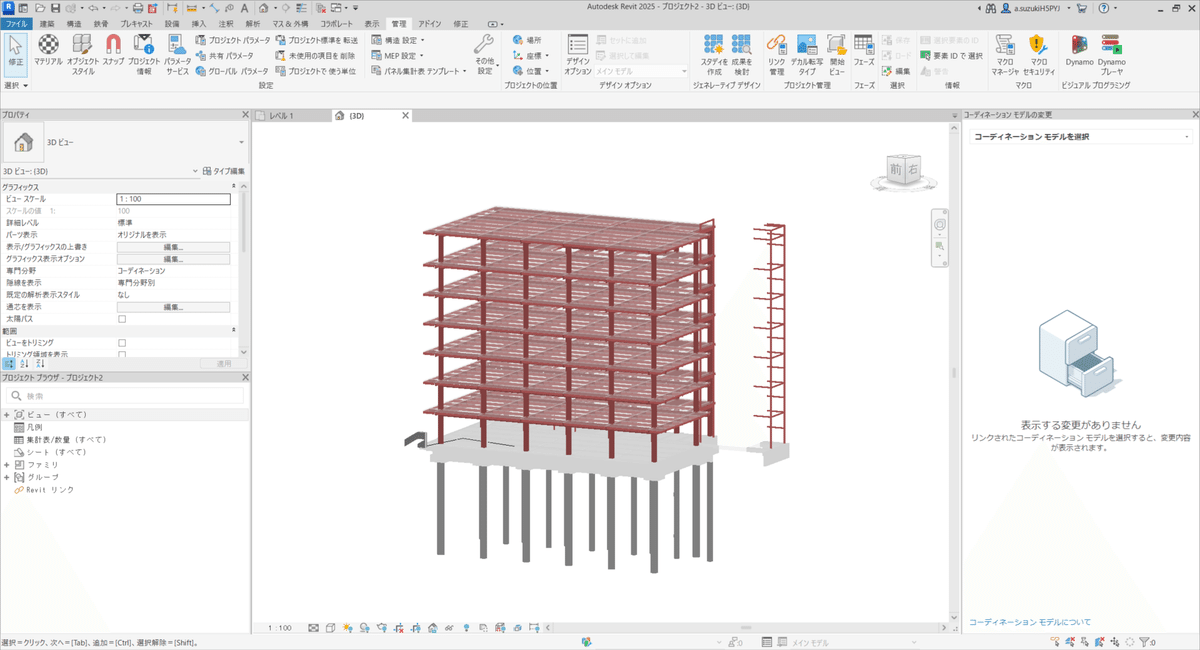Switch to the 建築 ribbon tab

click(x=47, y=22)
